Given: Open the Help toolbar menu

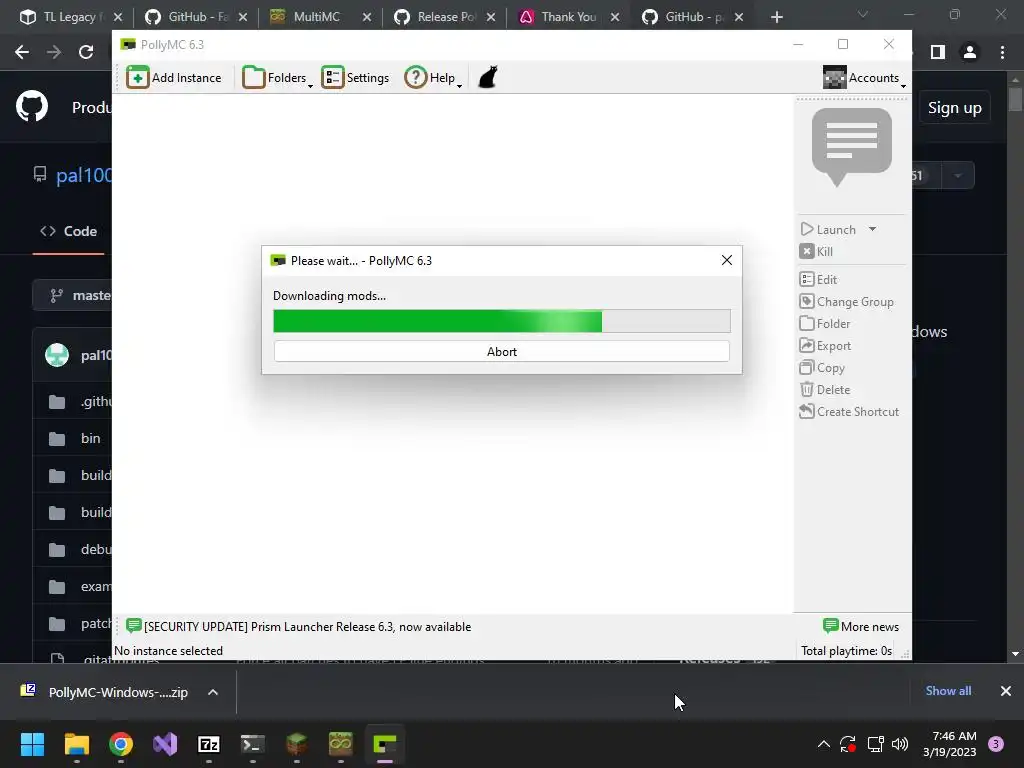Looking at the screenshot, I should coord(432,78).
